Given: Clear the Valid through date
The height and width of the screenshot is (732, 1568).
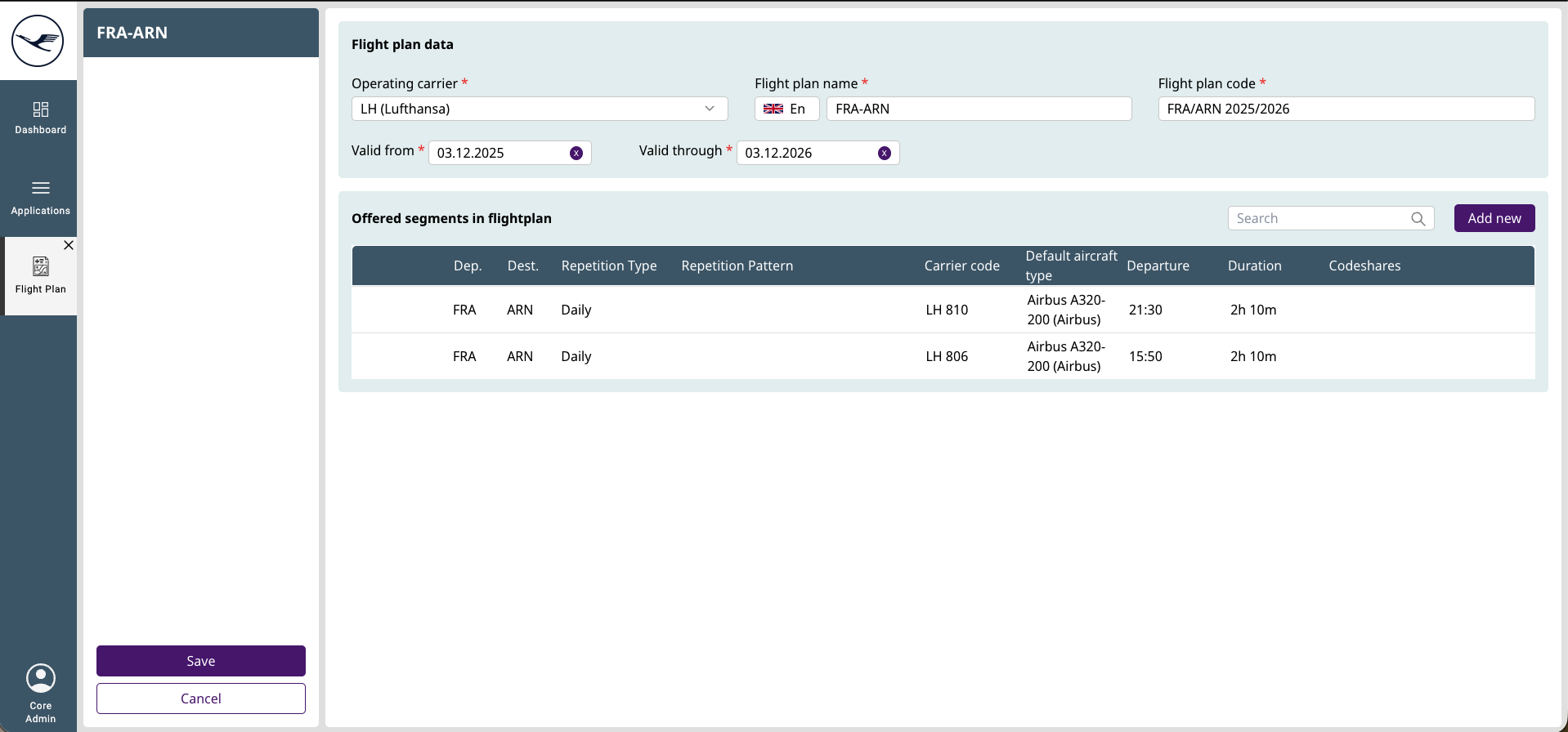Looking at the screenshot, I should 884,154.
